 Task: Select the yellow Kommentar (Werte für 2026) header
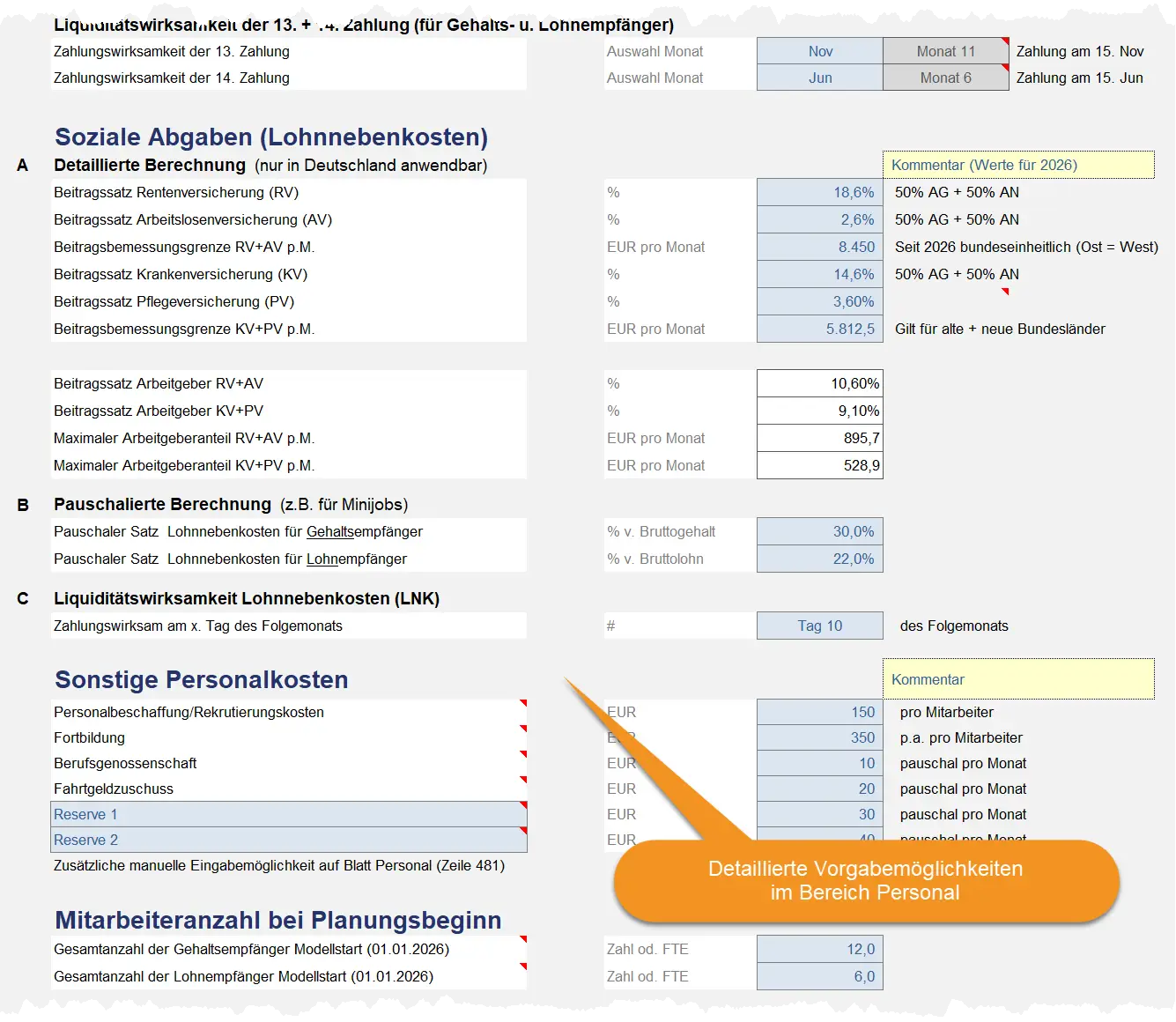(1018, 165)
